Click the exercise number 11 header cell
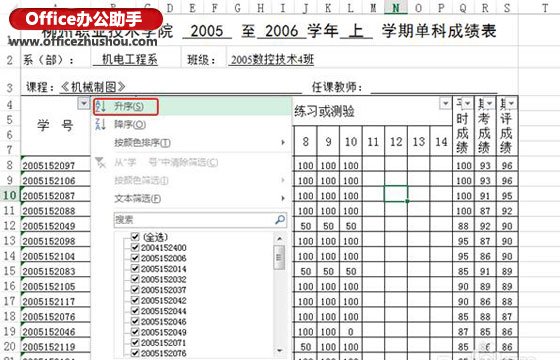This screenshot has width=560, height=360. (373, 142)
